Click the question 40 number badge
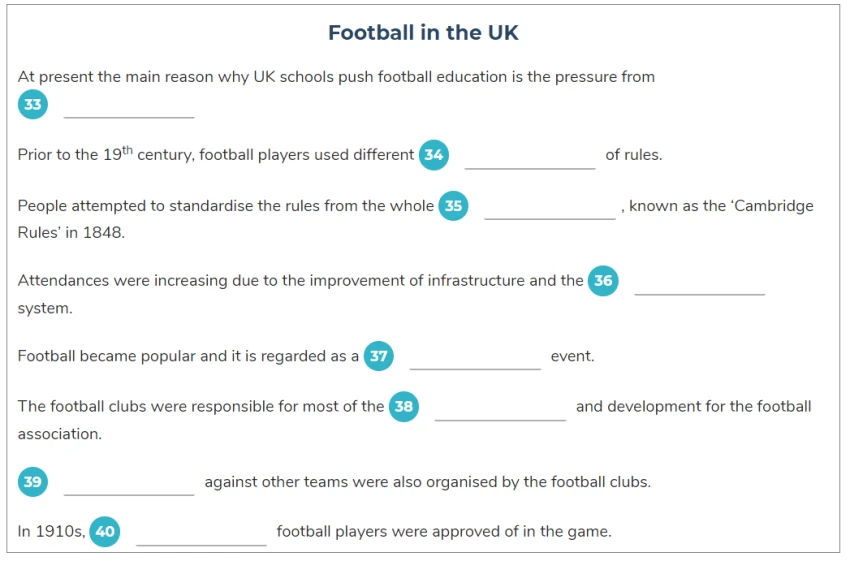Viewport: 850px width, 574px height. pos(105,532)
